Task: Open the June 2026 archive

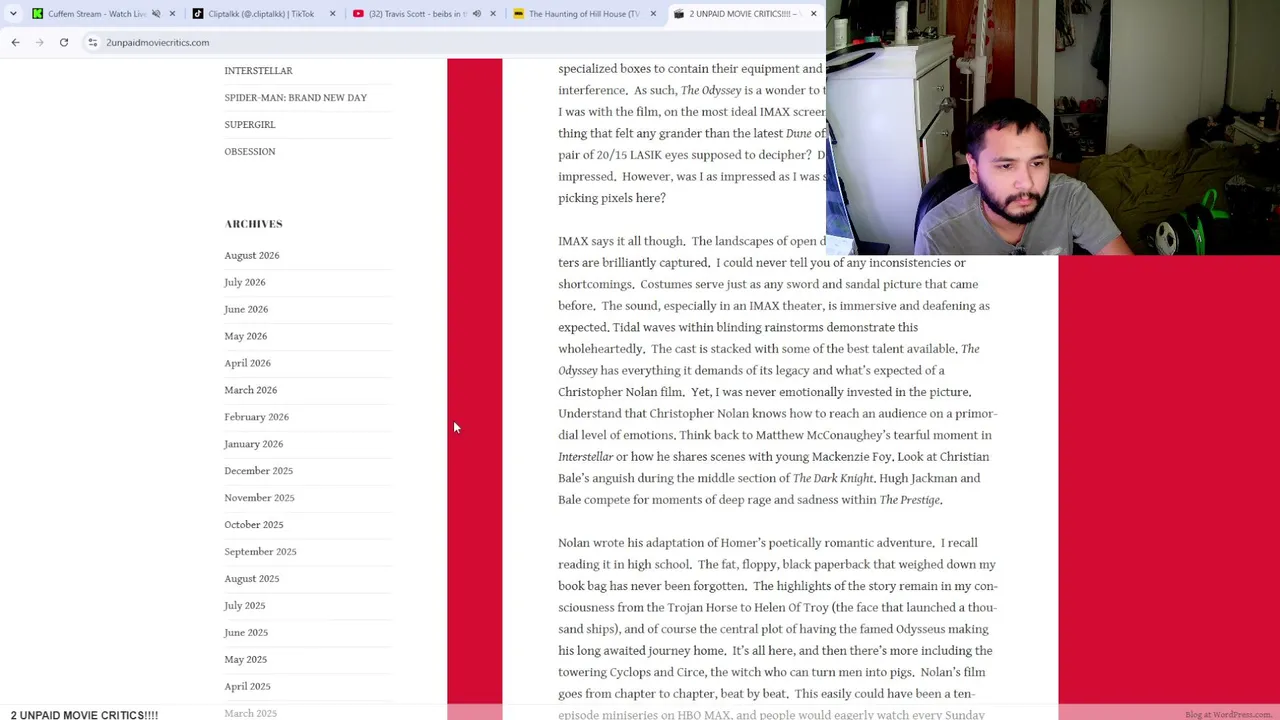Action: 246,310
